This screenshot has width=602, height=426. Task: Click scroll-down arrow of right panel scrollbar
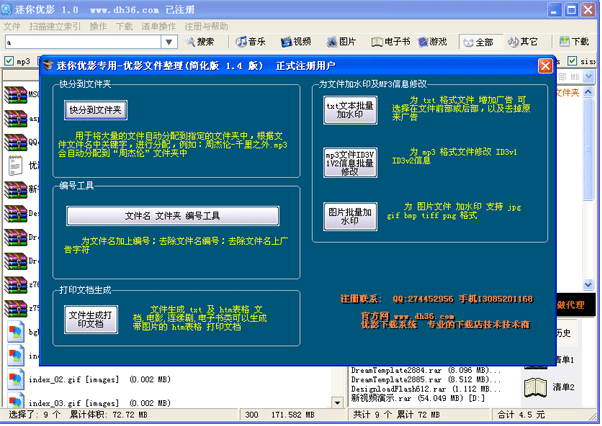[x=588, y=284]
